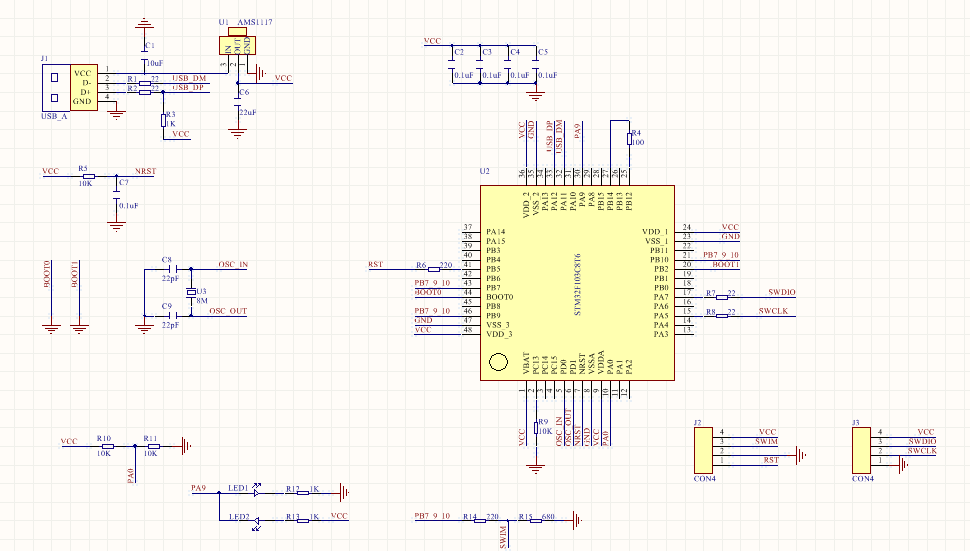The height and width of the screenshot is (551, 970).
Task: Select the R11 10K divider resistor
Action: pos(153,446)
